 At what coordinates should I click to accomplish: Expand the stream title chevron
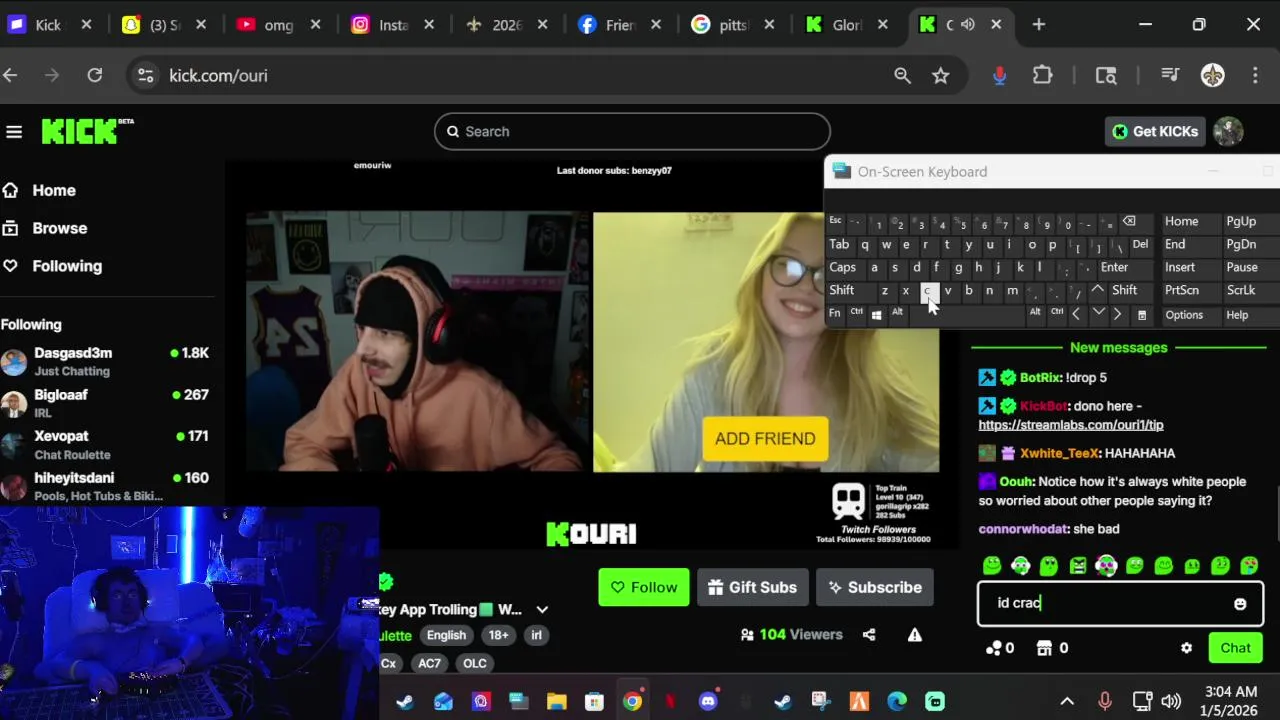(542, 609)
